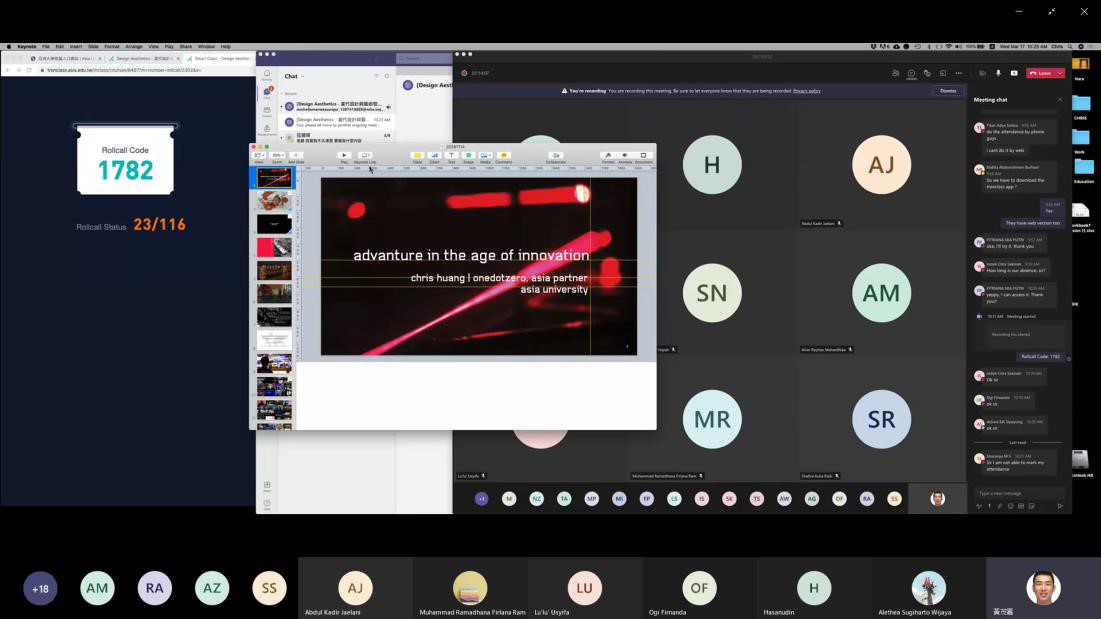The width and height of the screenshot is (1101, 619).
Task: Select the Ogi Firnanda participant tile
Action: [699, 588]
